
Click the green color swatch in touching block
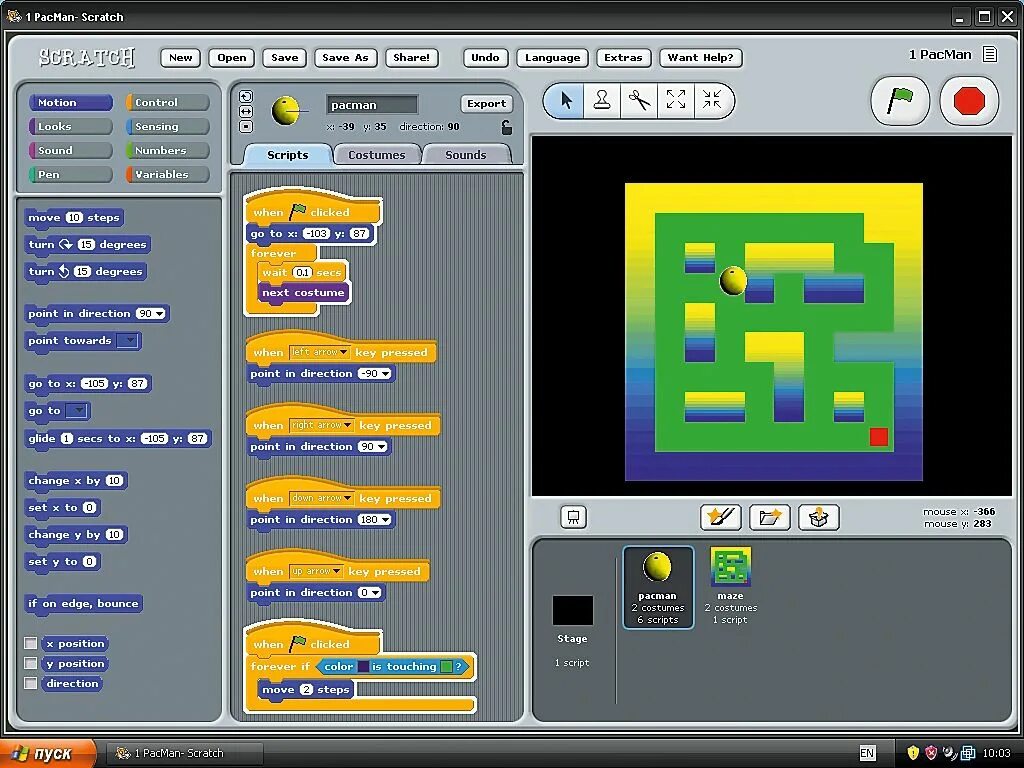(446, 667)
